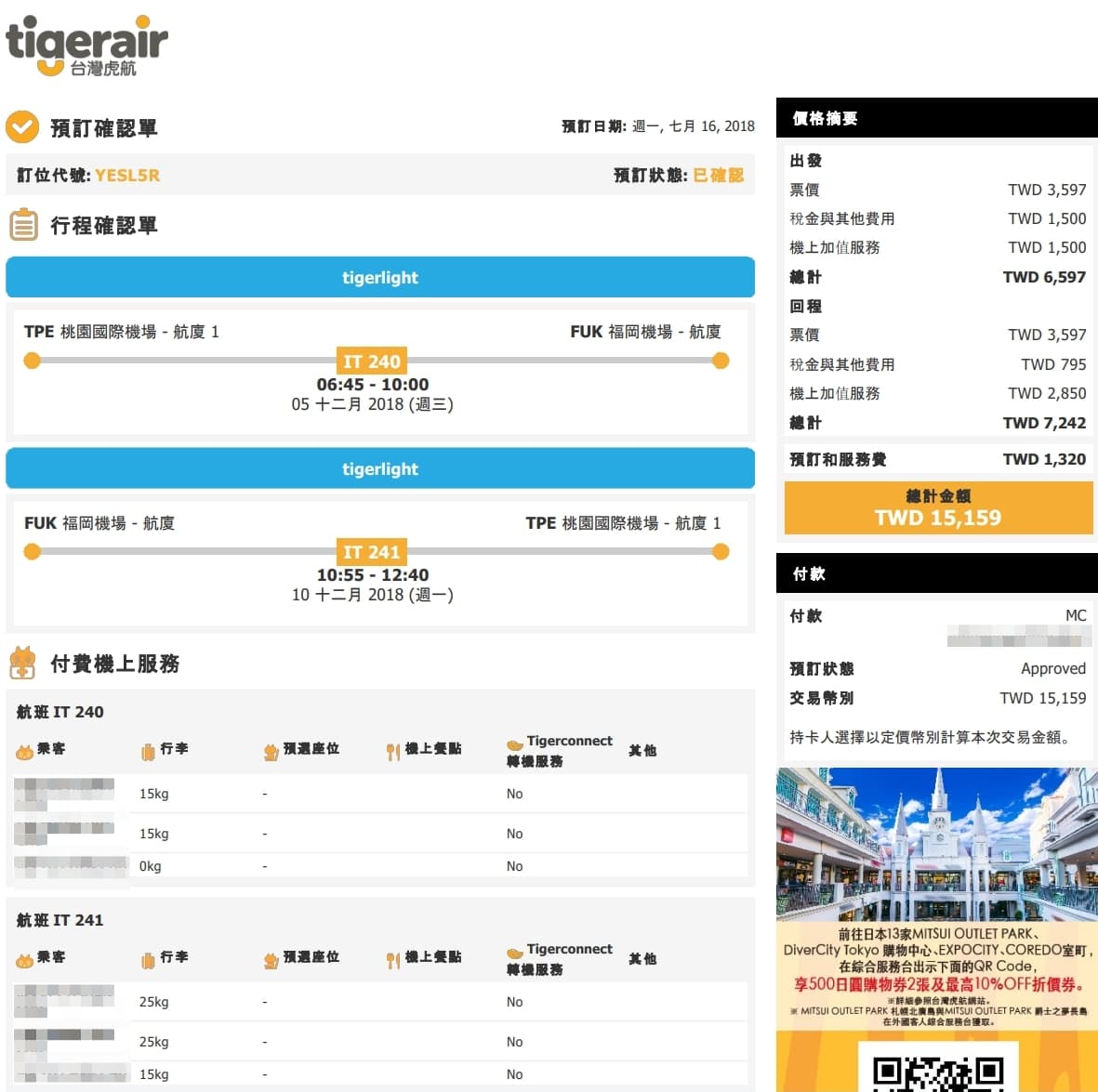Click the tigerair logo

tap(86, 46)
